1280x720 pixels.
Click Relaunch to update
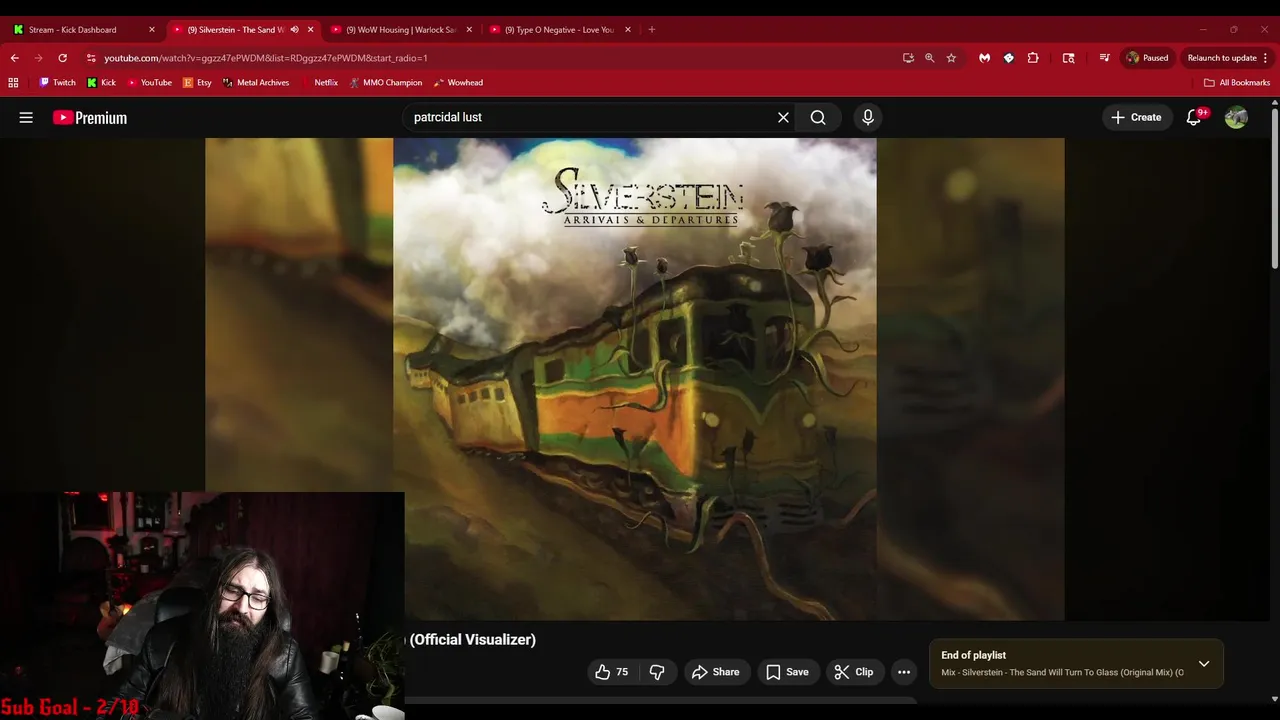1228,58
